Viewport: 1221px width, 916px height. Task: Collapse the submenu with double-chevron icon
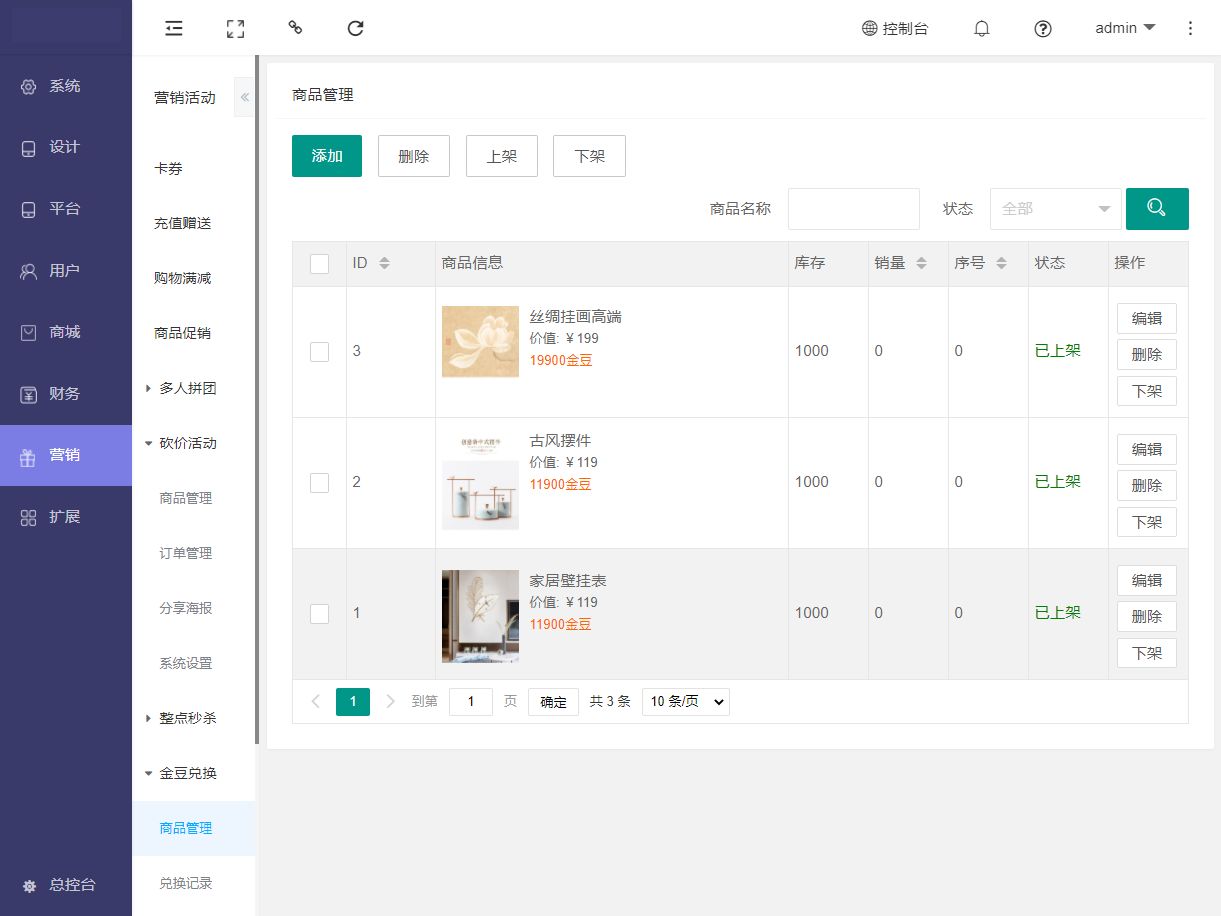pos(244,97)
